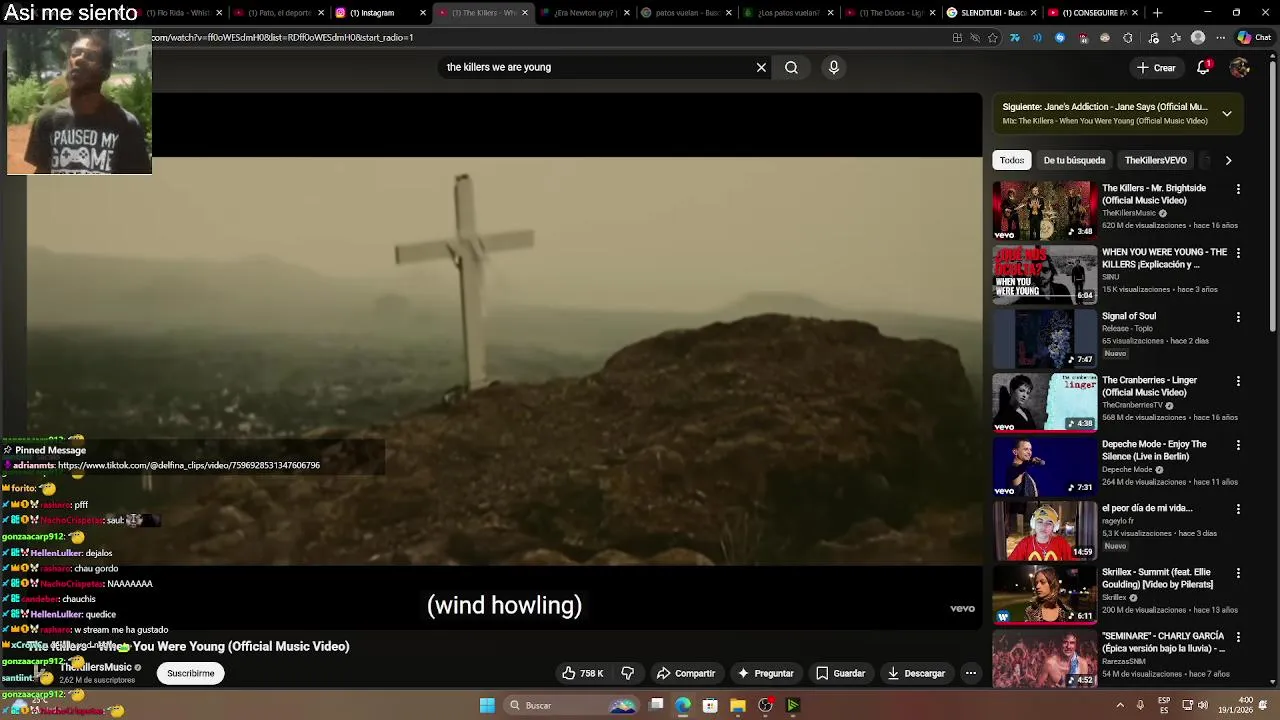Click the Descargar download button

pyautogui.click(x=915, y=673)
